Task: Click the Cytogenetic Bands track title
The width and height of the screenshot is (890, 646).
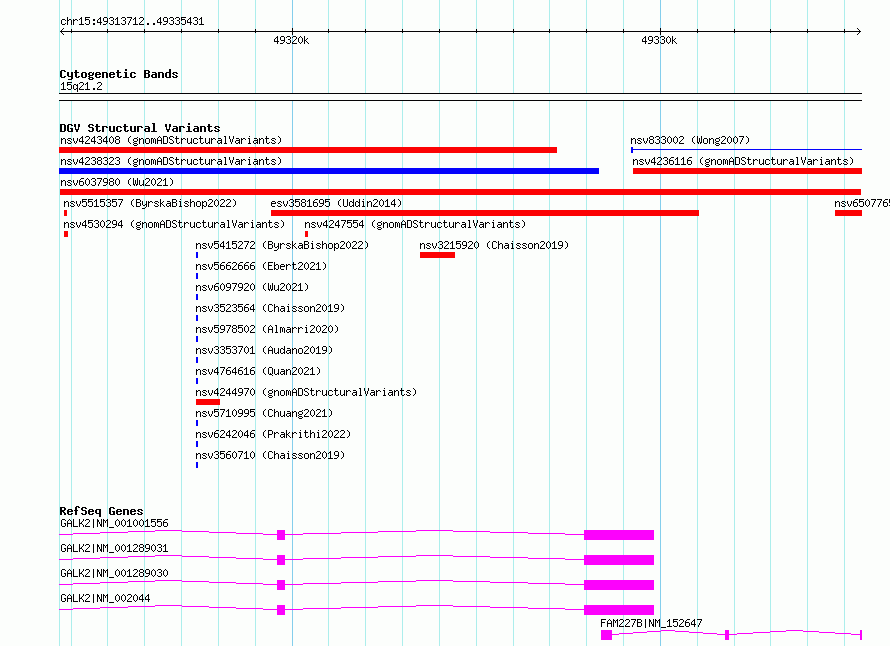Action: pyautogui.click(x=119, y=74)
